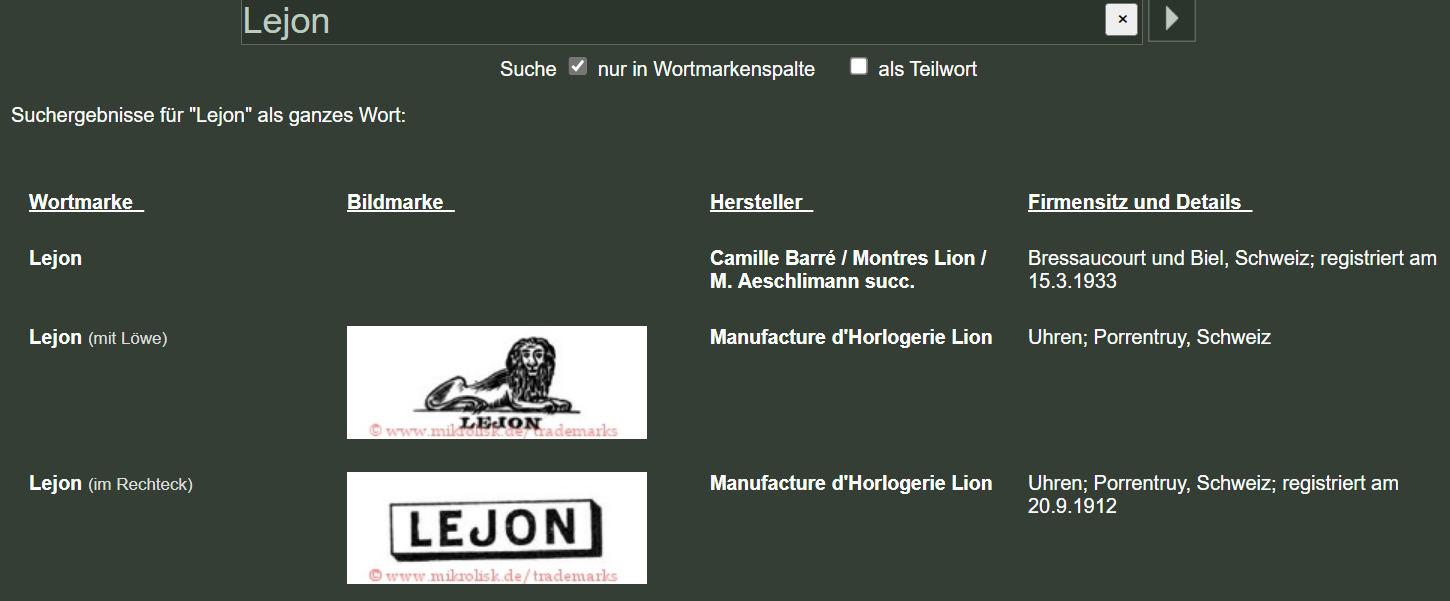This screenshot has height=601, width=1450.
Task: Sort results by Bildmarke column
Action: point(400,202)
